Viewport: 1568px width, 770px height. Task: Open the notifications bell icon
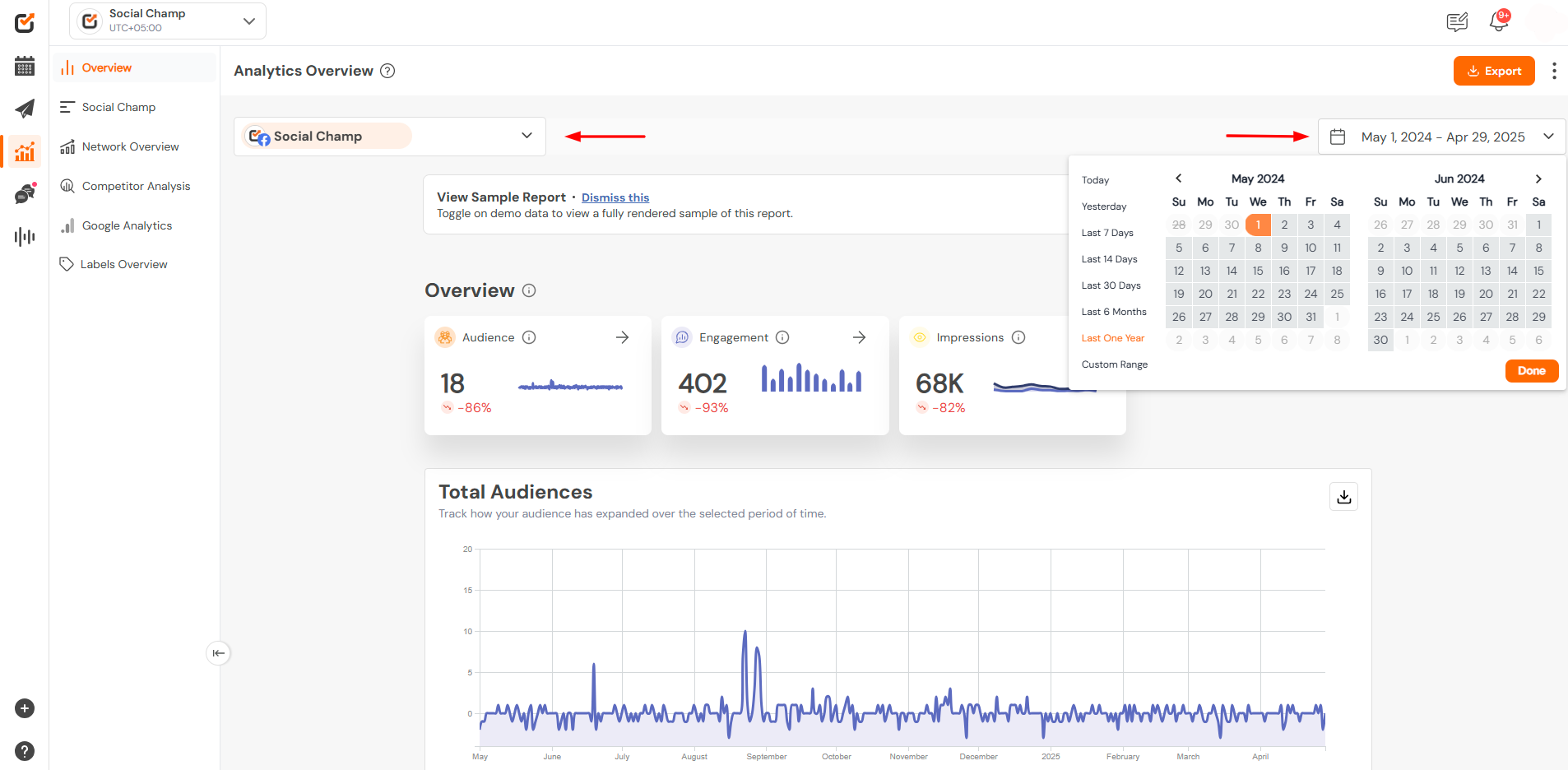1499,21
